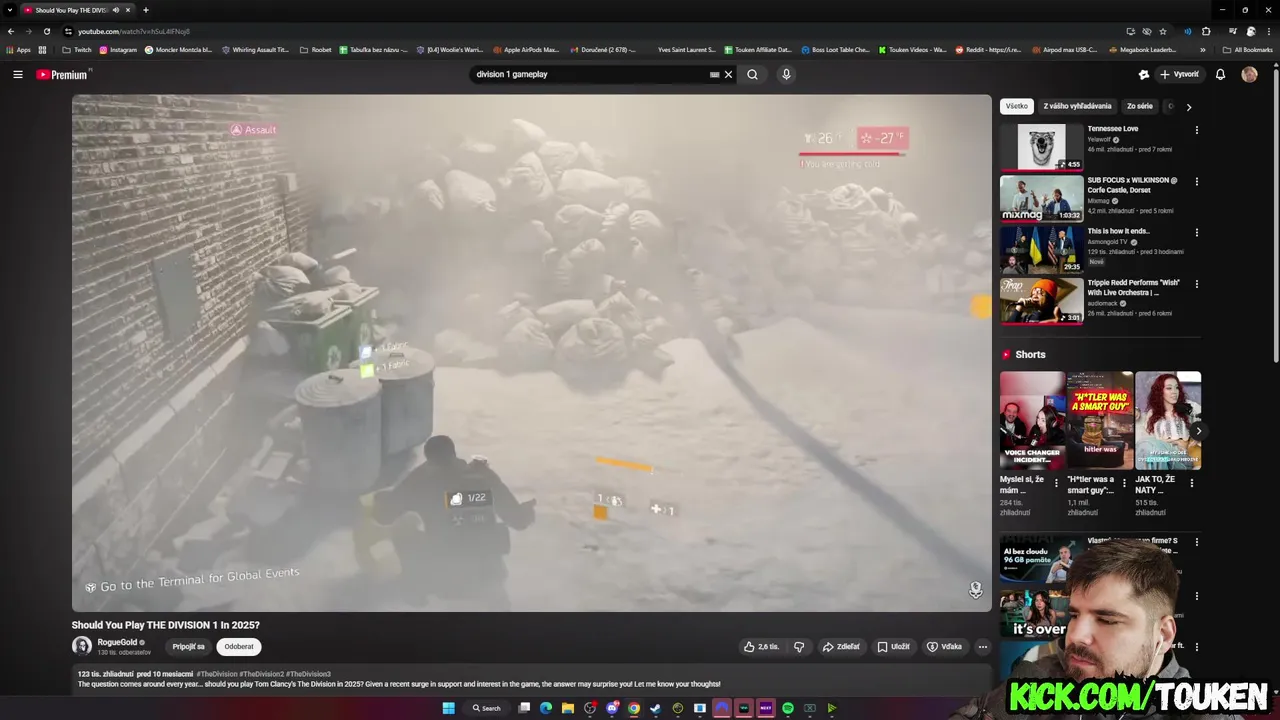This screenshot has height=720, width=1280.
Task: Dislike the Division video
Action: point(799,647)
